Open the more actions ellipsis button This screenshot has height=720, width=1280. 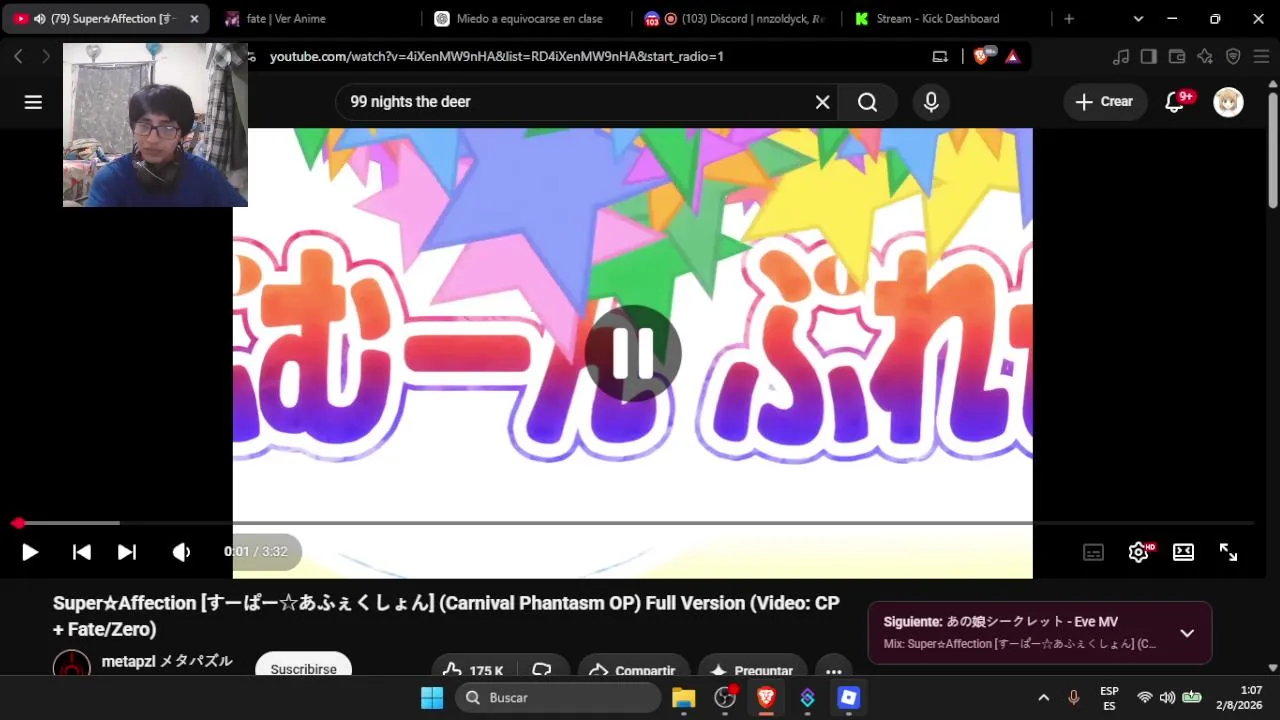tap(833, 670)
